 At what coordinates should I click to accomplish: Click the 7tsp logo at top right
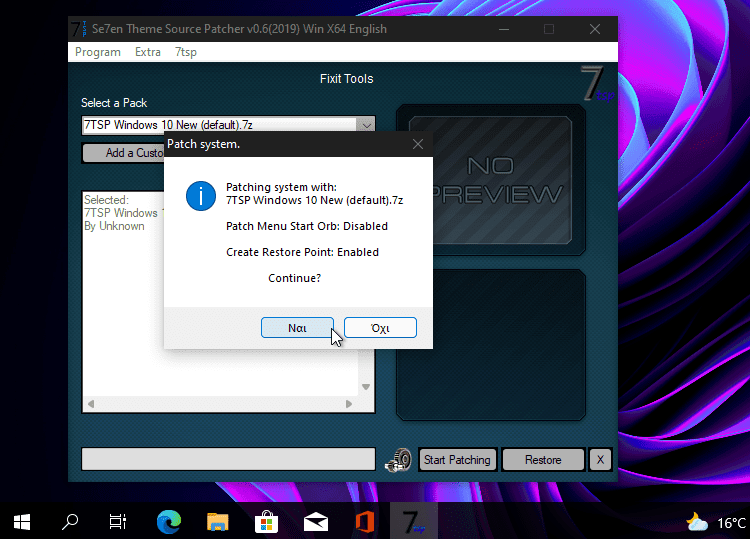[597, 83]
